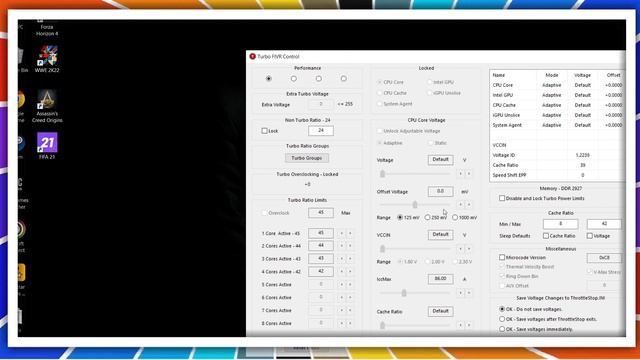Enable the Microcode Version checkbox
The image size is (640, 360).
coord(502,258)
